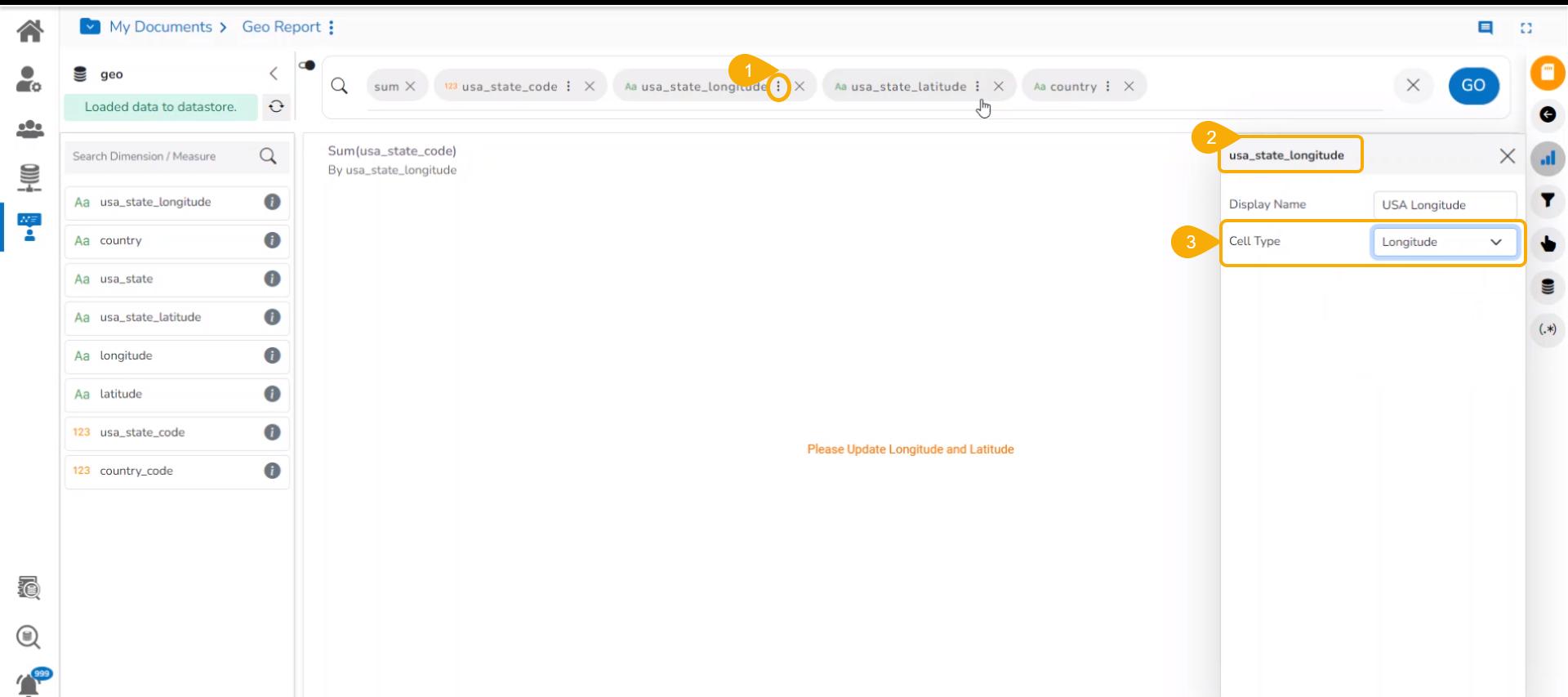Click the back arrow icon on right toolbar

pyautogui.click(x=1548, y=114)
